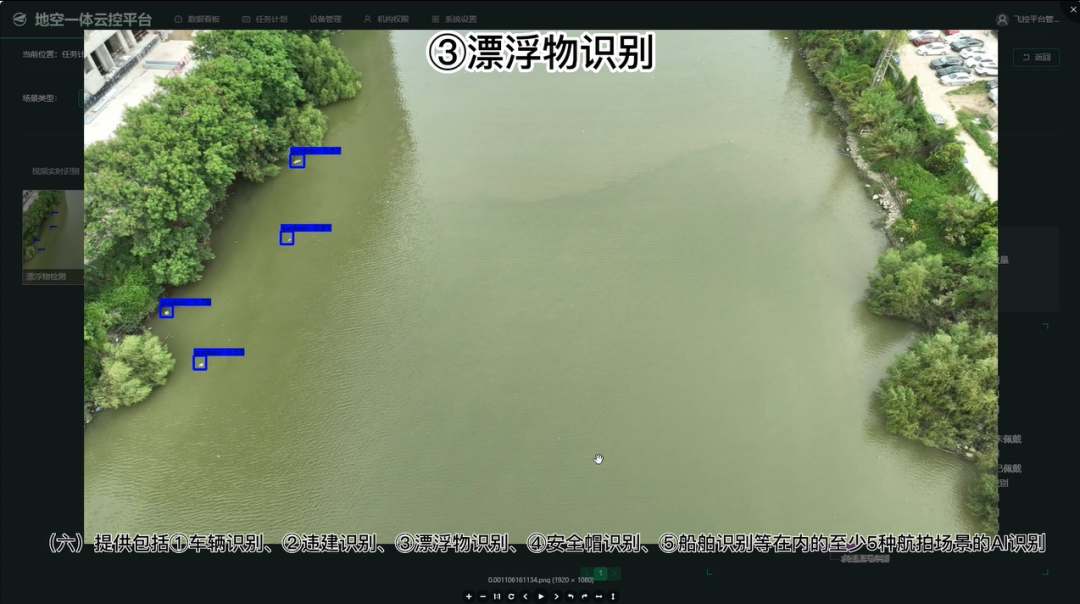
Task: Select the 漂浮物检测 thumbnail
Action: [x=53, y=236]
